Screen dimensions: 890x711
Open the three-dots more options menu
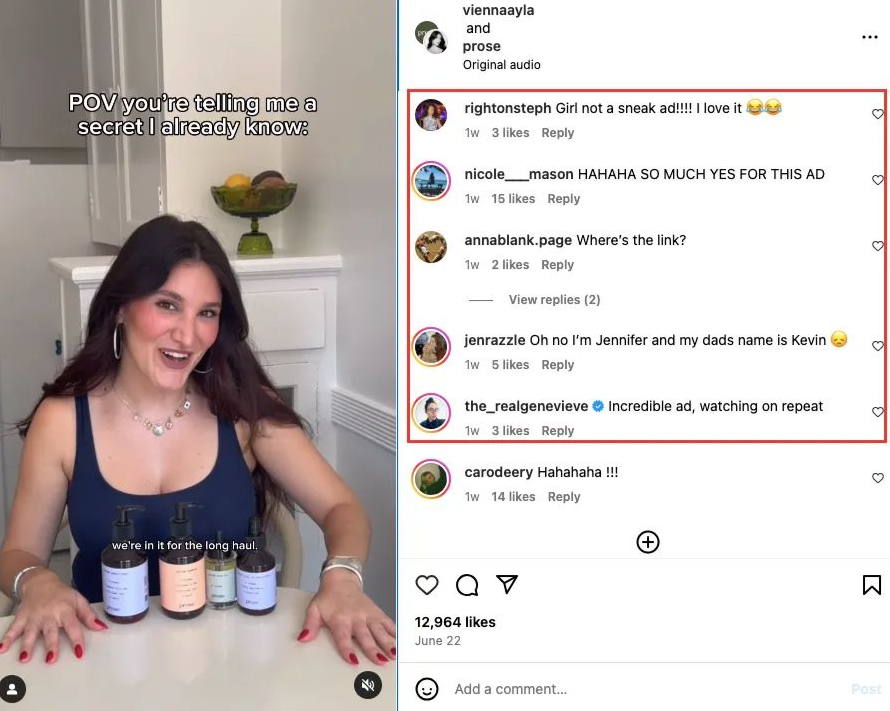click(x=870, y=37)
